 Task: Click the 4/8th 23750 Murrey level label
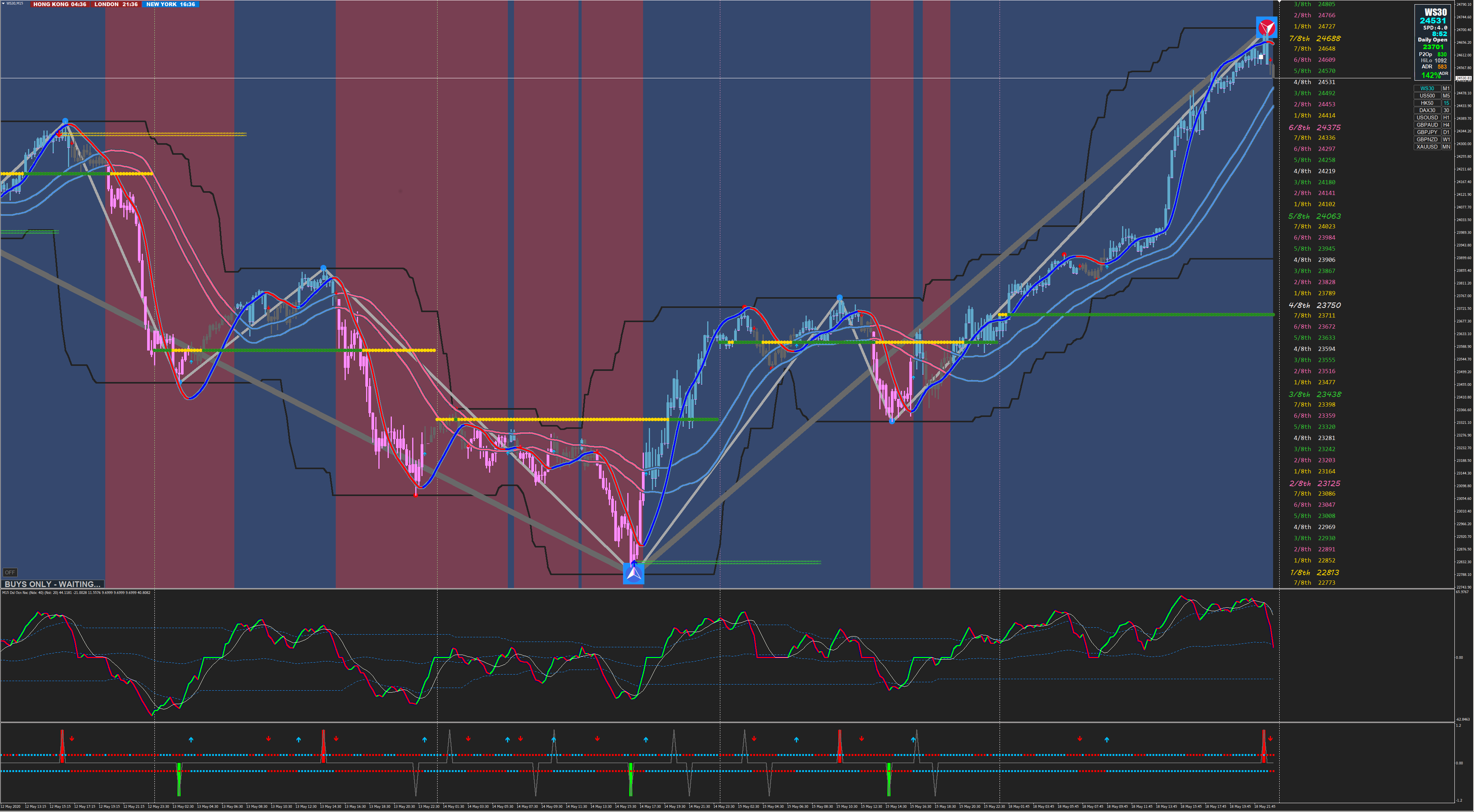point(1314,305)
